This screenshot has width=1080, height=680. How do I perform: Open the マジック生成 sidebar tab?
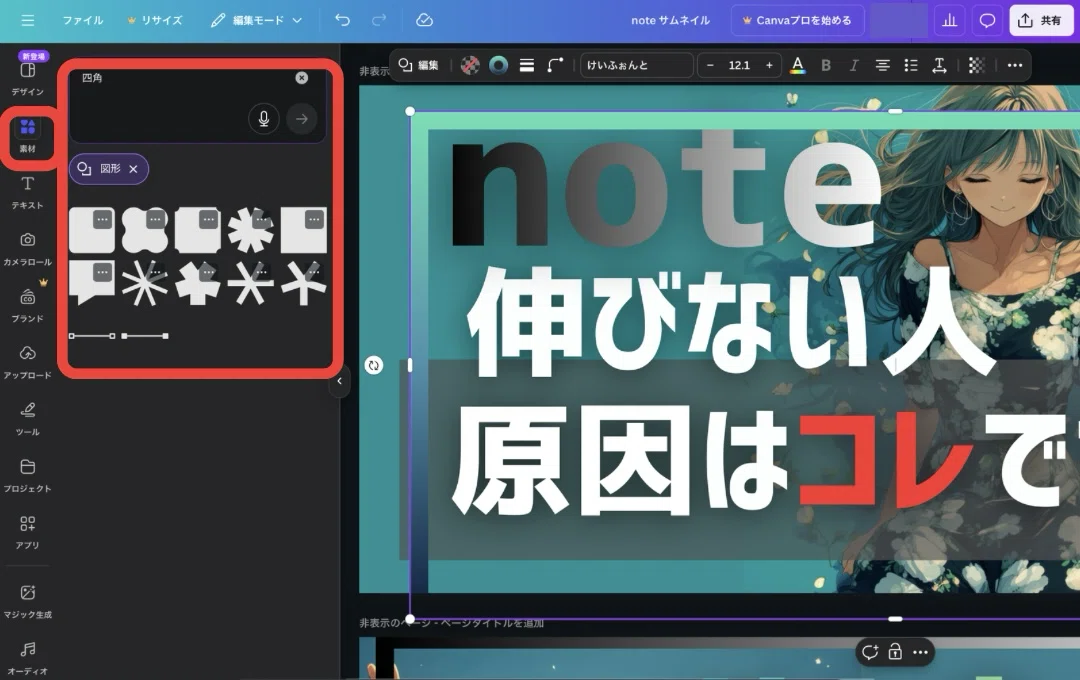click(x=28, y=601)
